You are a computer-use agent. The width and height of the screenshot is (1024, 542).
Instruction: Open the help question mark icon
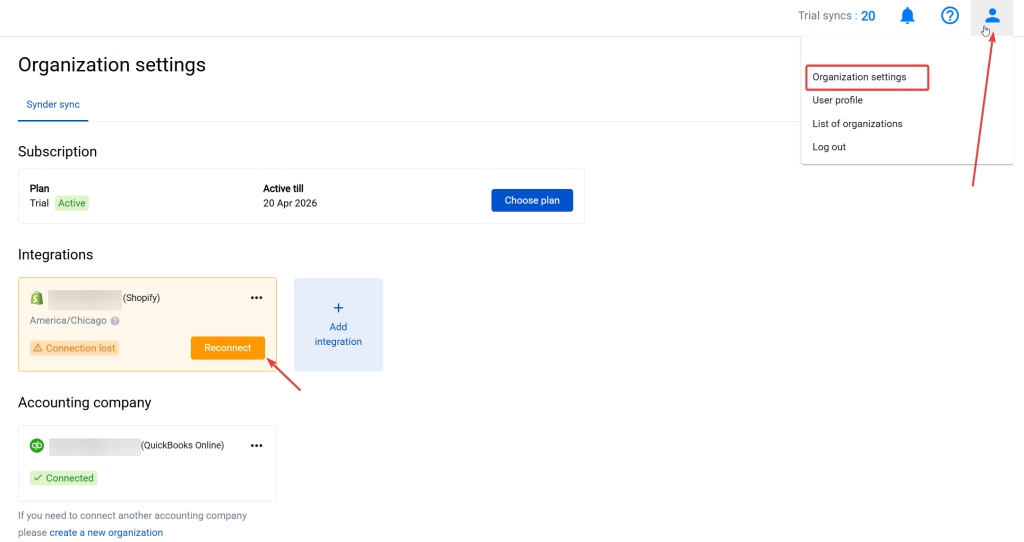coord(950,16)
